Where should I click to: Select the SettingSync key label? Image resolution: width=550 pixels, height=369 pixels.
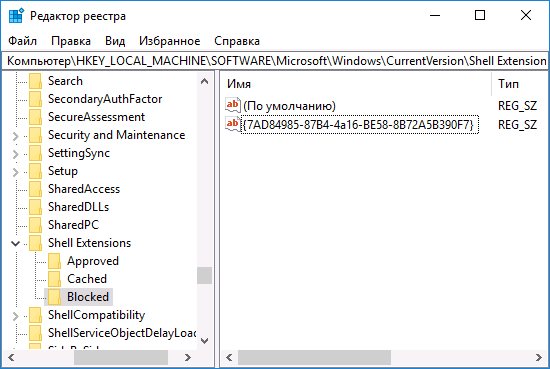click(x=79, y=153)
